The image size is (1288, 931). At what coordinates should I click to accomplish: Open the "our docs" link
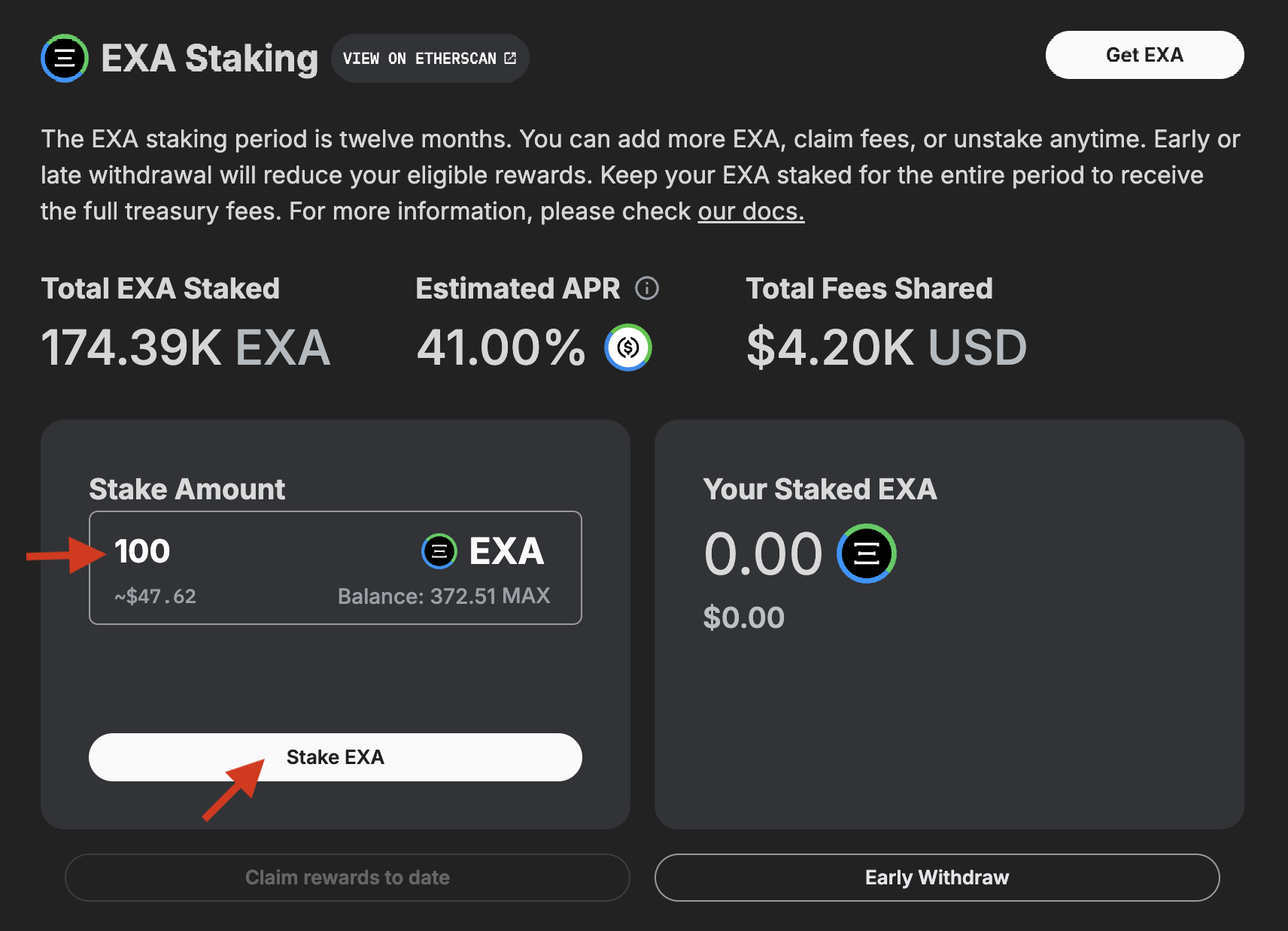tap(751, 211)
